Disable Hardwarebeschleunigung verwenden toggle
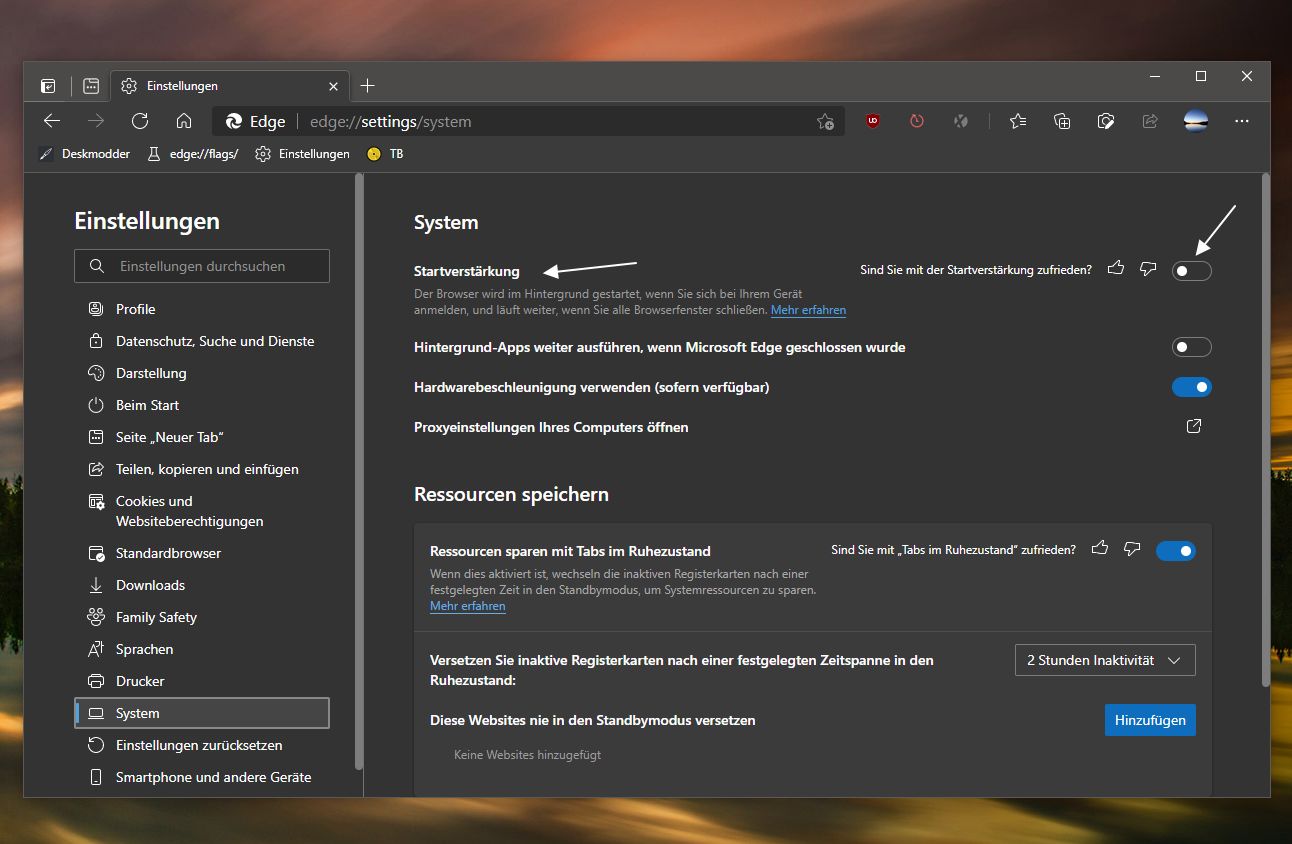The image size is (1292, 844). click(x=1191, y=387)
